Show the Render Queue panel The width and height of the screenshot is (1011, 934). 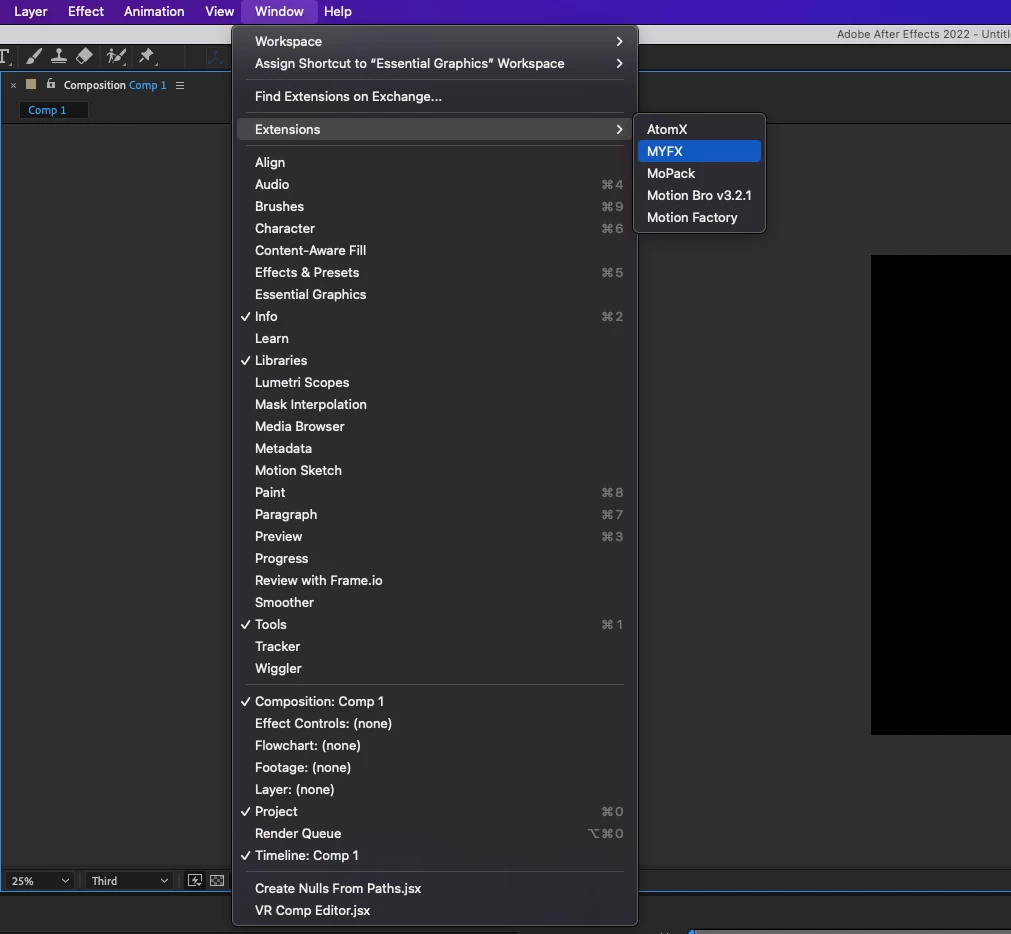coord(435,833)
